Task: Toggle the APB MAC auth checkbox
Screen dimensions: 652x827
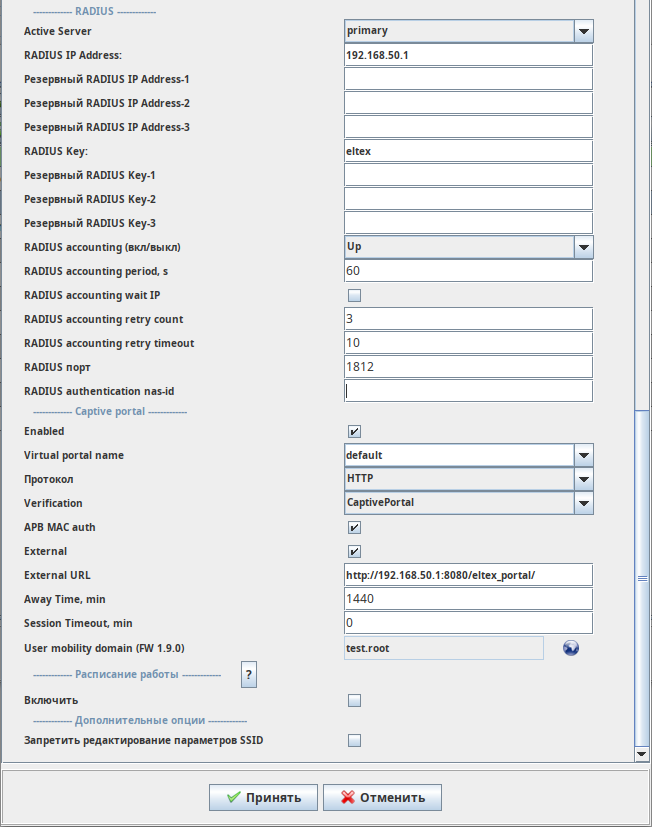Action: (x=354, y=527)
